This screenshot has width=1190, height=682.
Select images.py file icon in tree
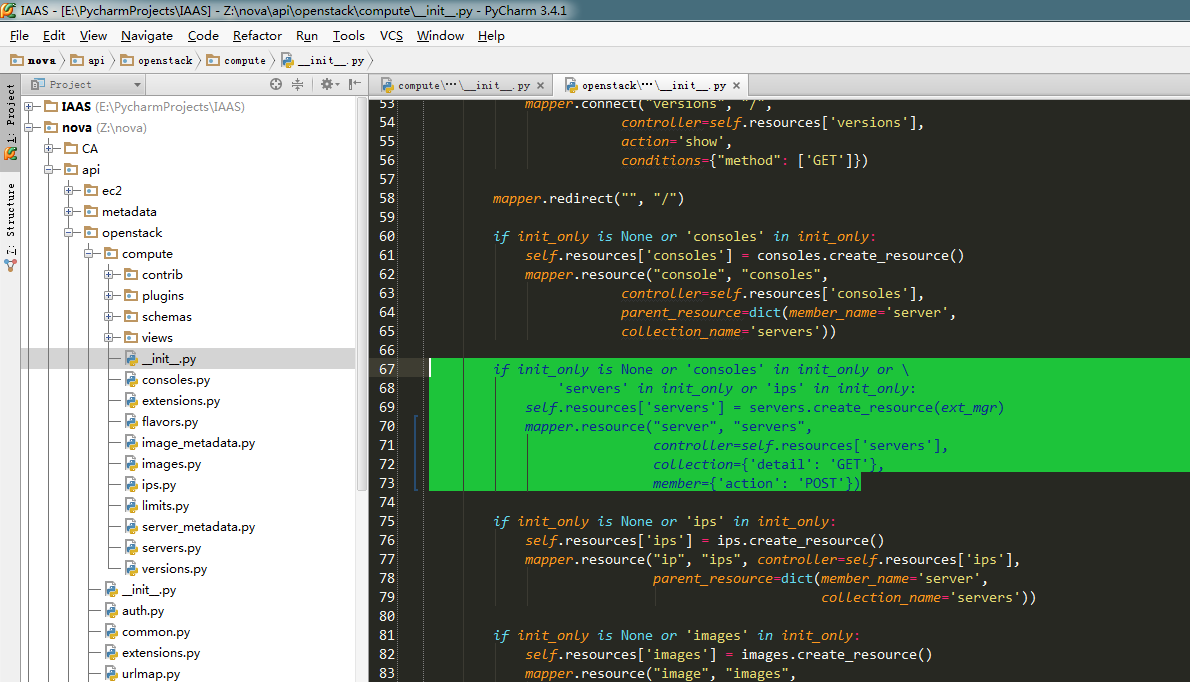pyautogui.click(x=131, y=464)
